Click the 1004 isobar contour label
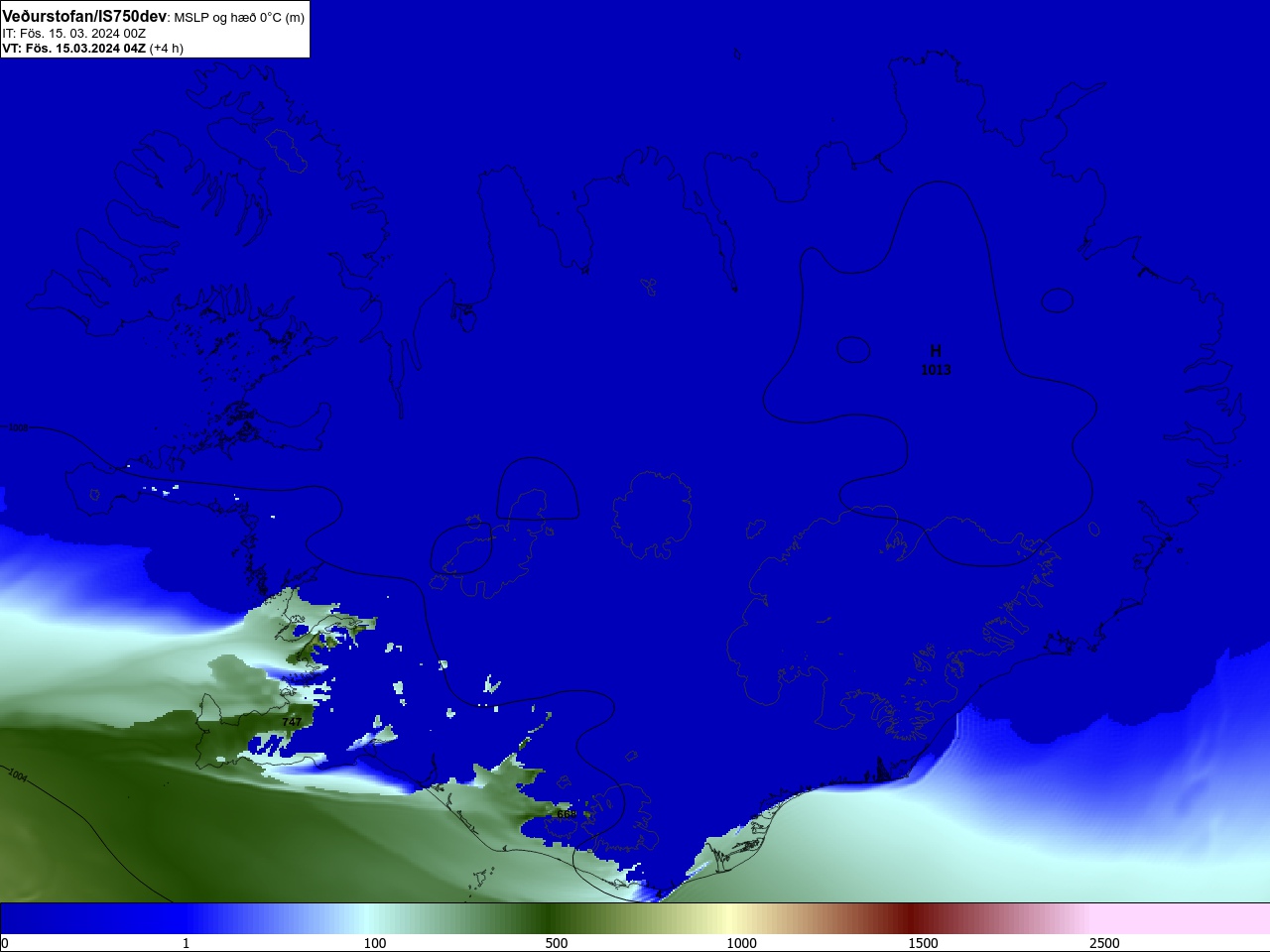The width and height of the screenshot is (1270, 952). click(x=17, y=775)
